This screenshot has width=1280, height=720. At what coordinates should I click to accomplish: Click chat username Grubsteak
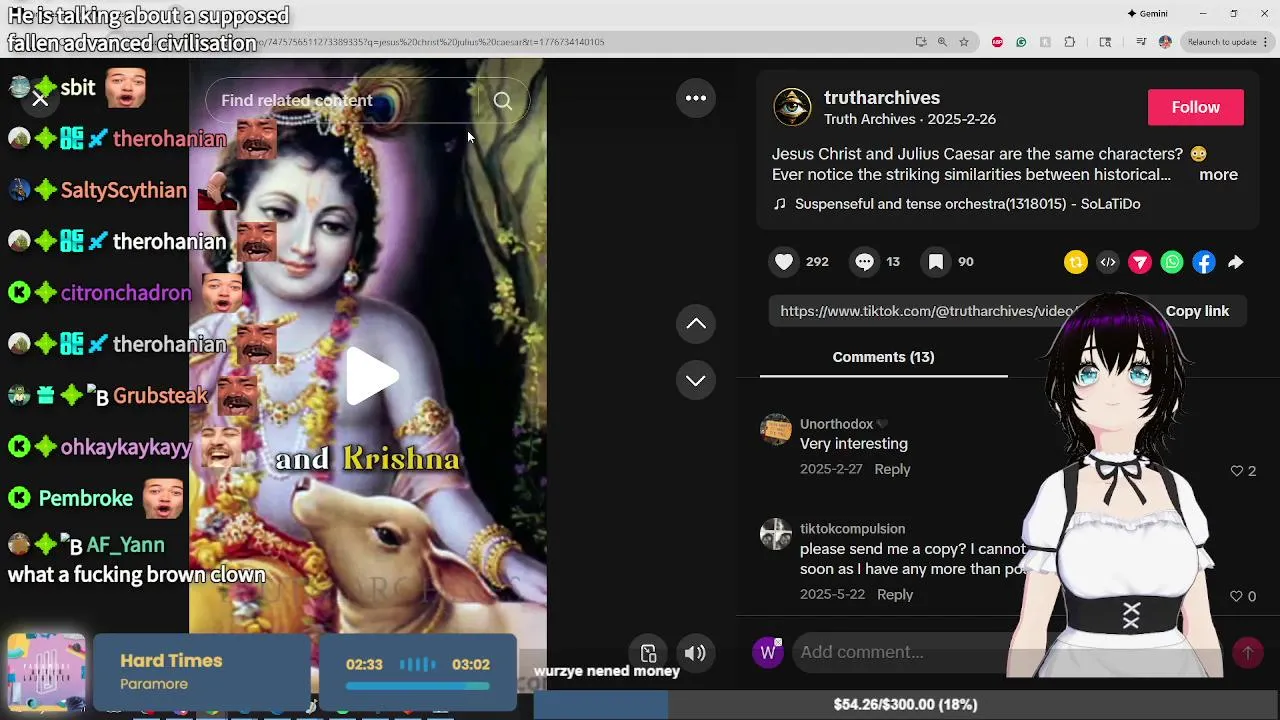coord(160,395)
